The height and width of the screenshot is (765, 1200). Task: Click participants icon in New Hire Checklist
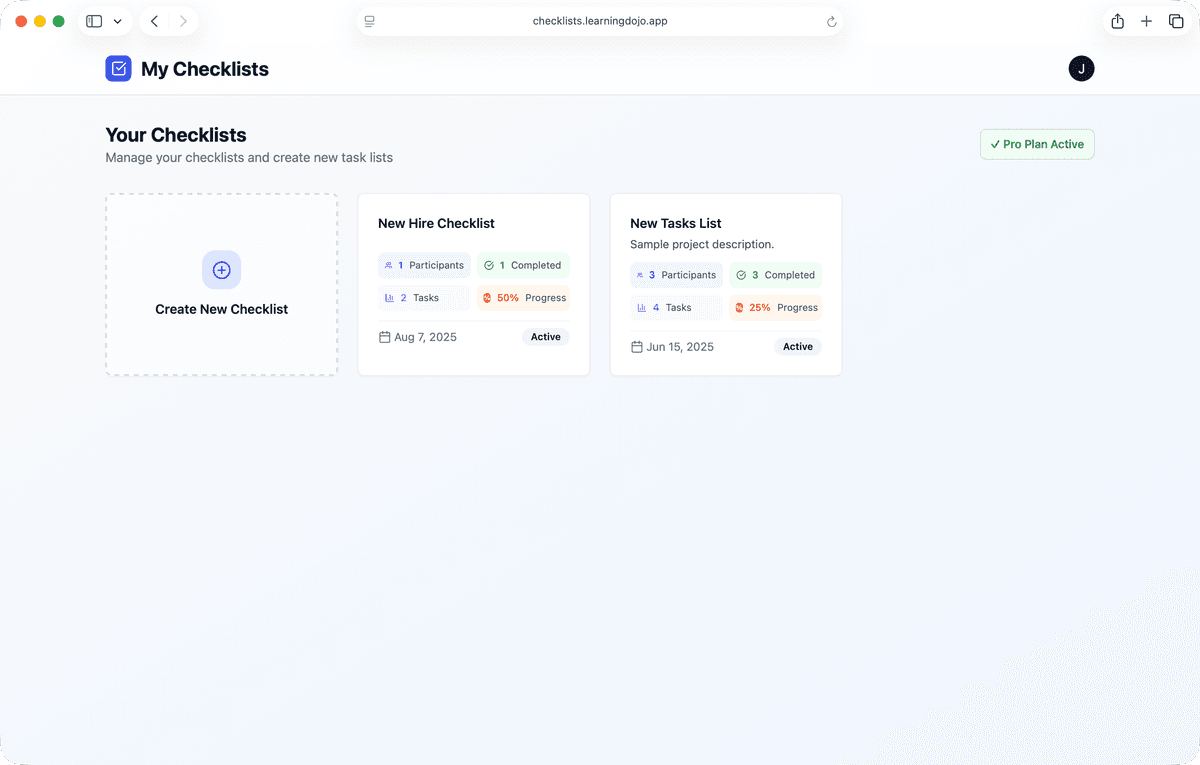(389, 265)
